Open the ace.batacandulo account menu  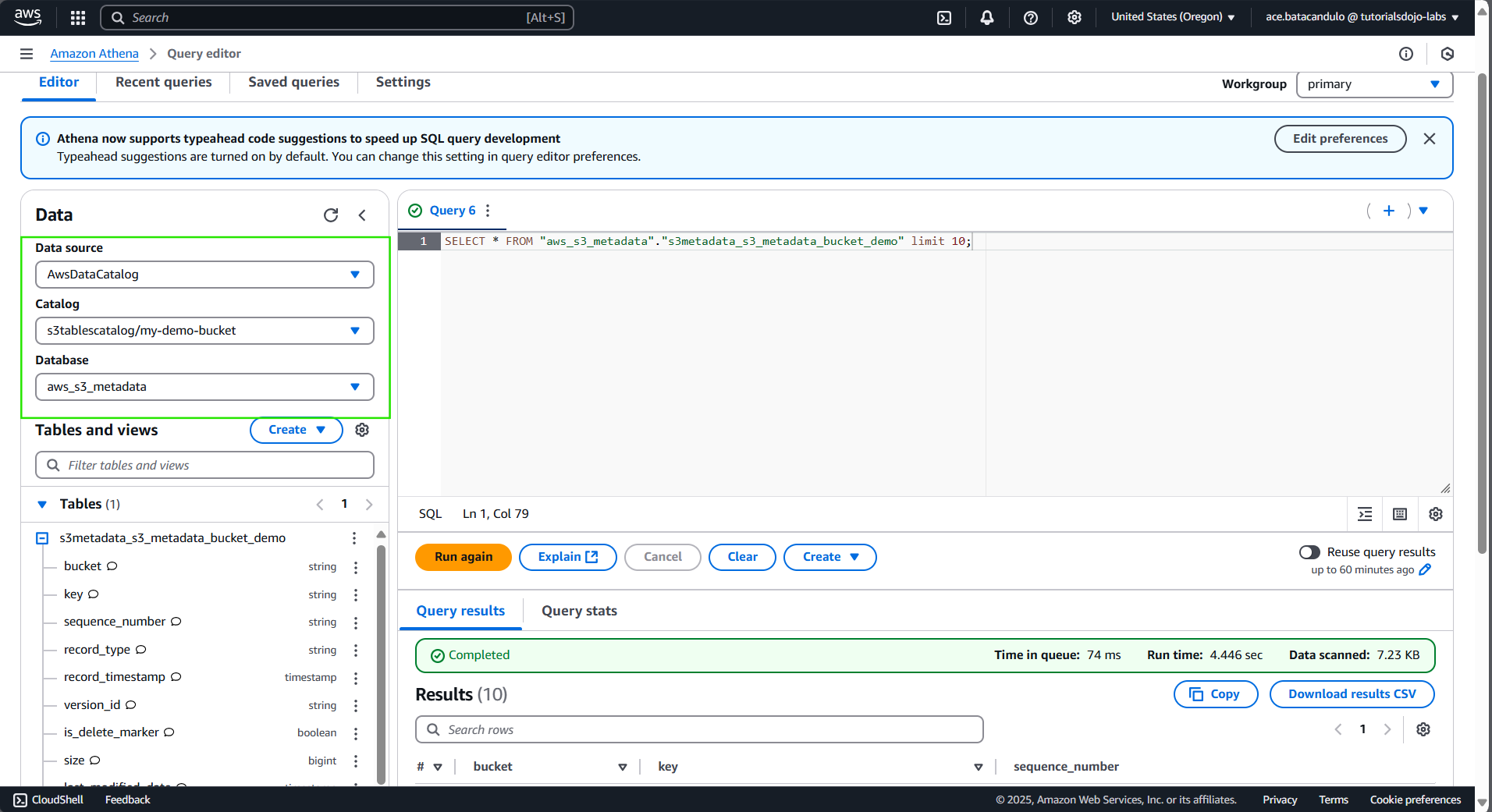coord(1362,17)
